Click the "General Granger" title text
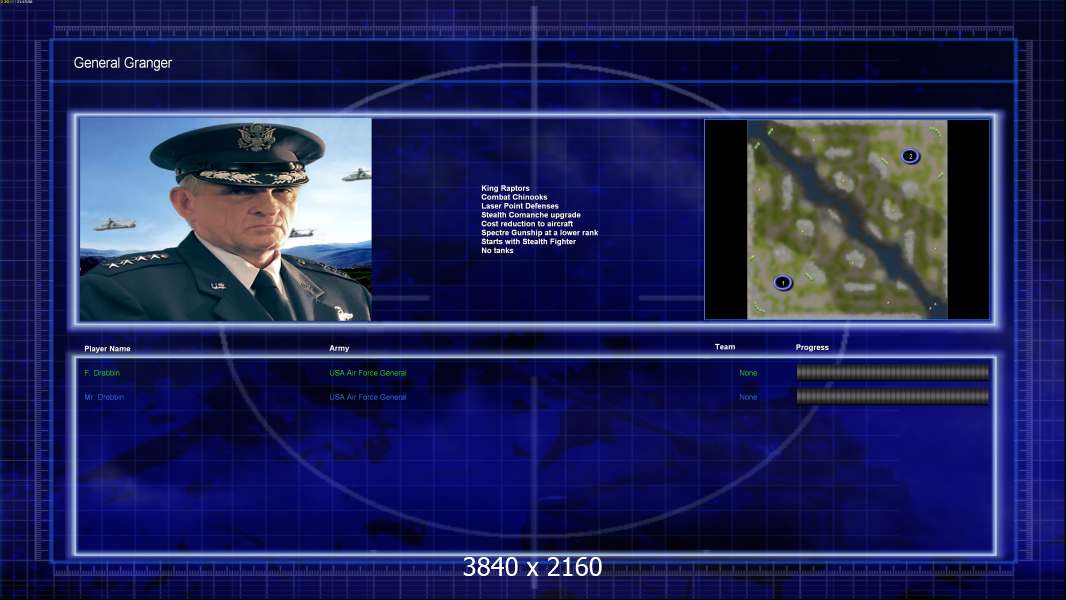 122,63
